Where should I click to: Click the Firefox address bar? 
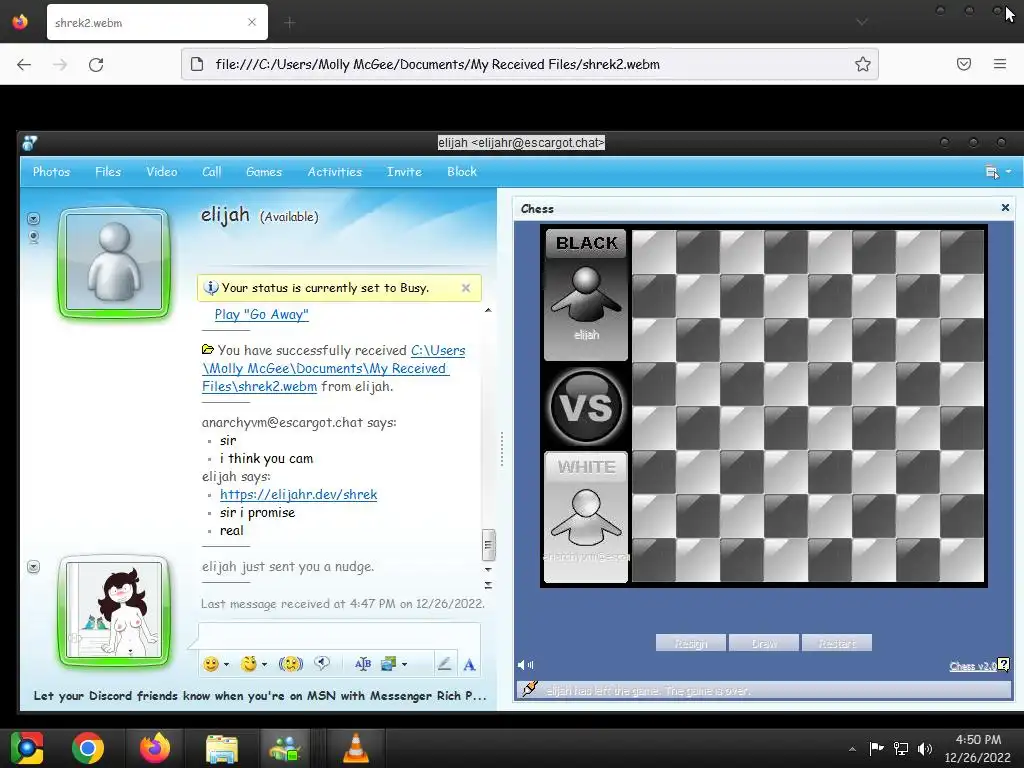click(x=529, y=64)
